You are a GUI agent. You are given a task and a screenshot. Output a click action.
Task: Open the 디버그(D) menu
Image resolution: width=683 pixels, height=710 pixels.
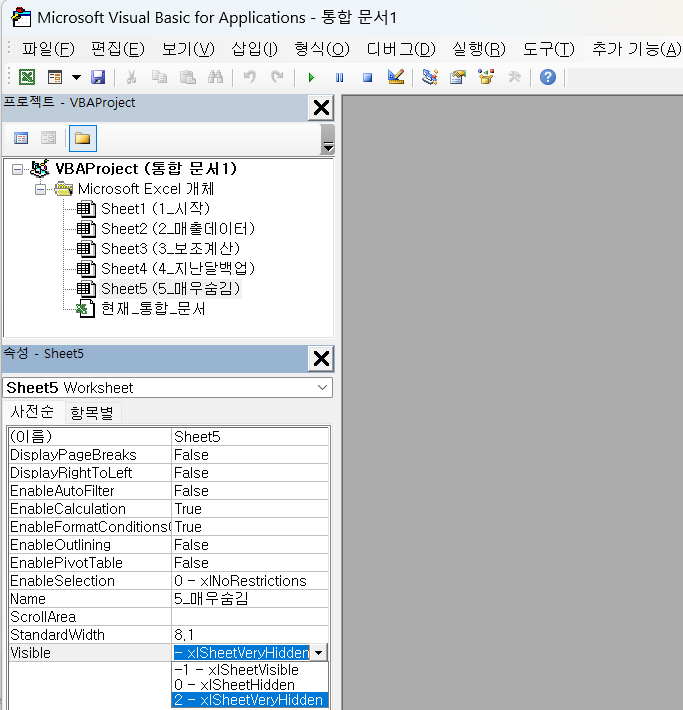[x=401, y=49]
